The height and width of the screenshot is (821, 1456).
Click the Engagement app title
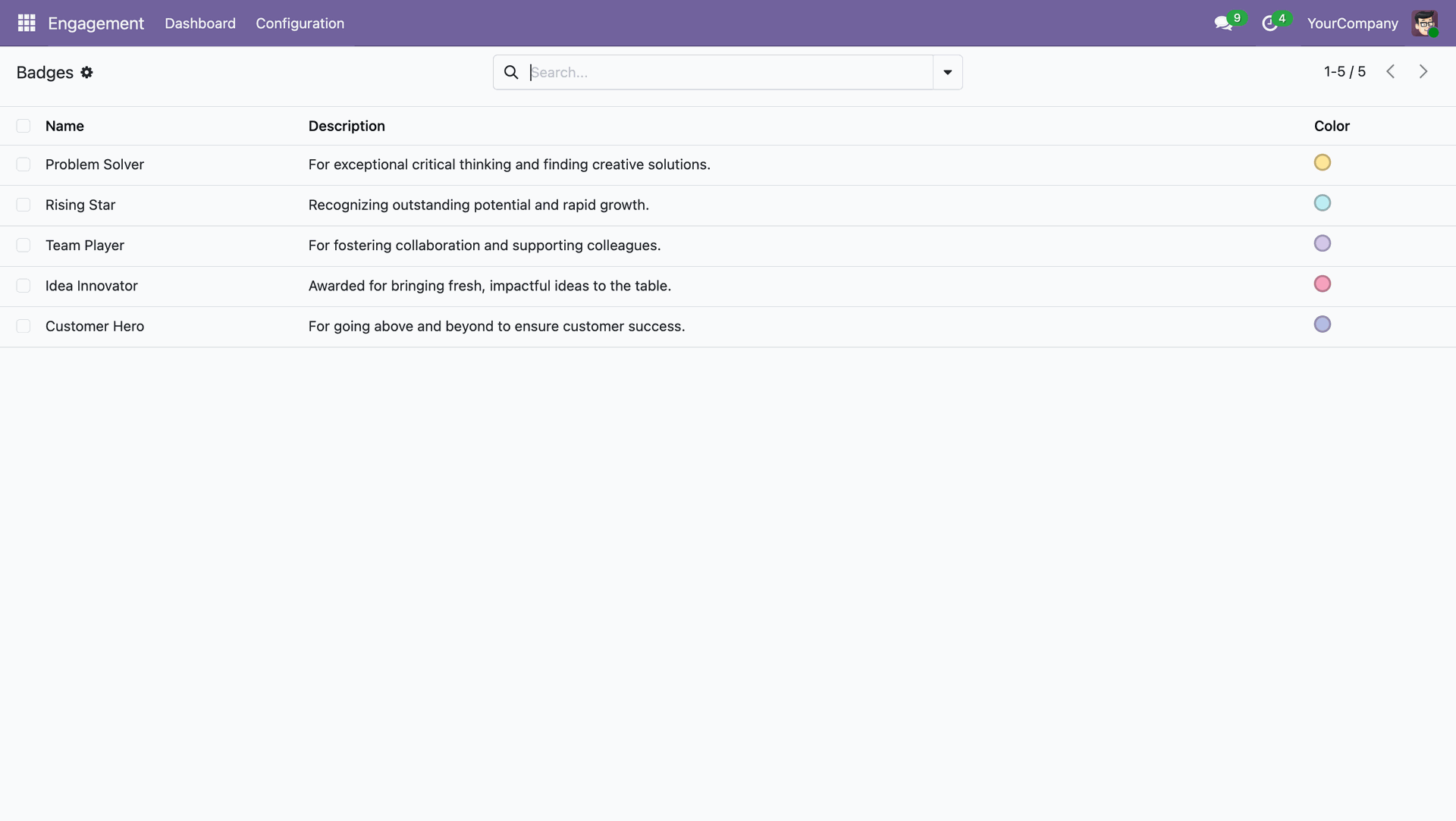pos(96,24)
